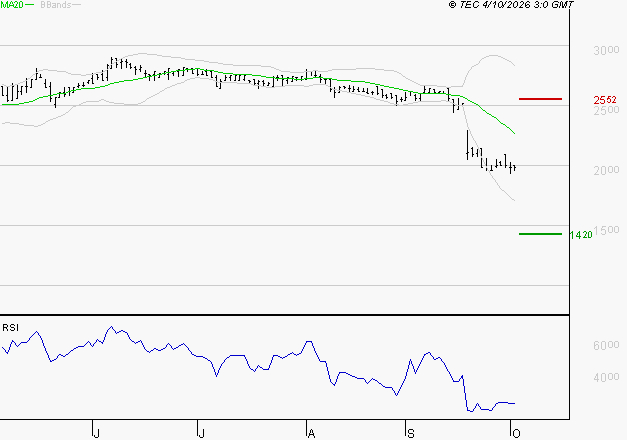This screenshot has width=627, height=440.
Task: Click the RSI 4000 axis label
Action: coord(606,377)
